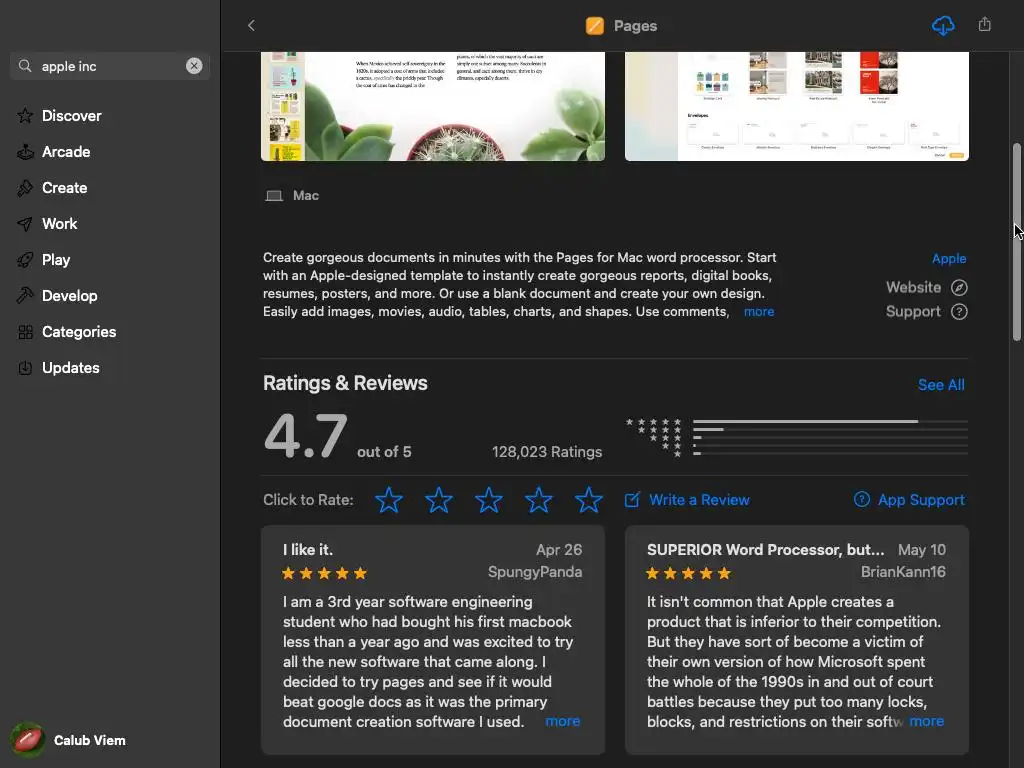
Task: Click the Create paintbrush icon
Action: [25, 187]
